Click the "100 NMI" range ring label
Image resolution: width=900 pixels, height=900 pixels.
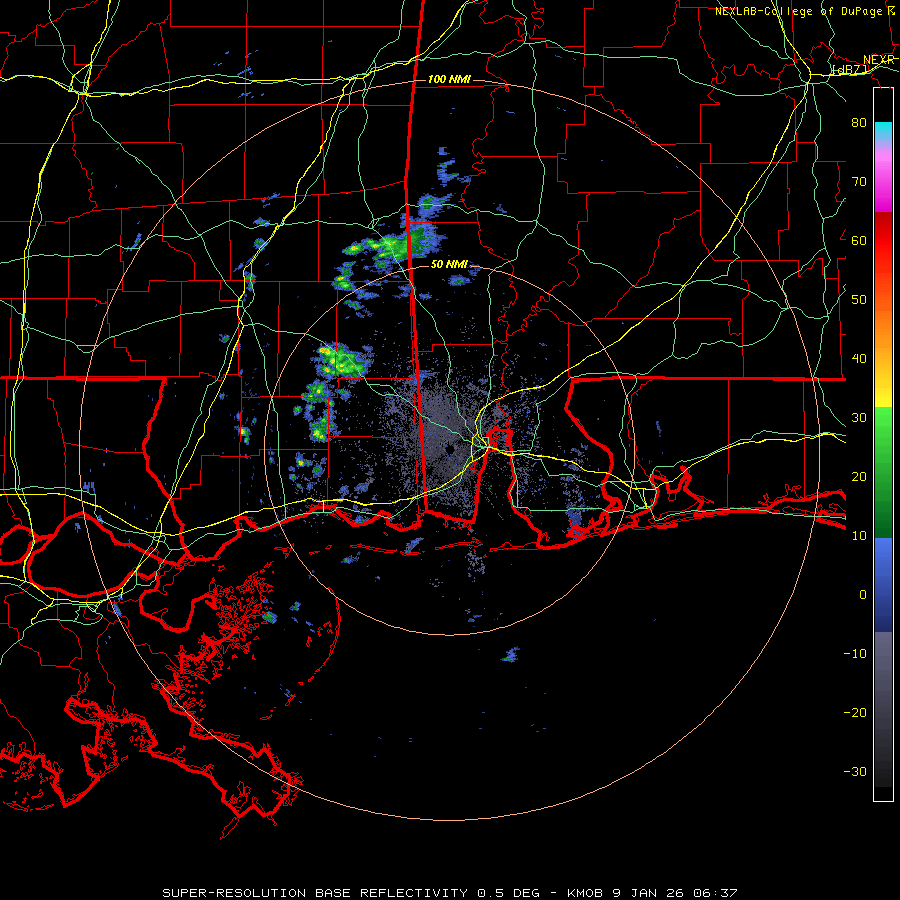(449, 79)
